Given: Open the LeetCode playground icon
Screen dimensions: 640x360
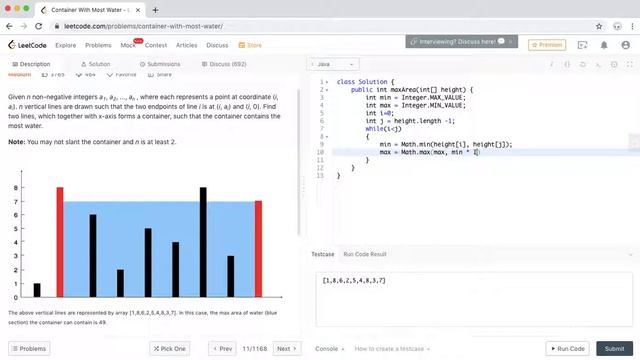Looking at the screenshot, I should [582, 45].
